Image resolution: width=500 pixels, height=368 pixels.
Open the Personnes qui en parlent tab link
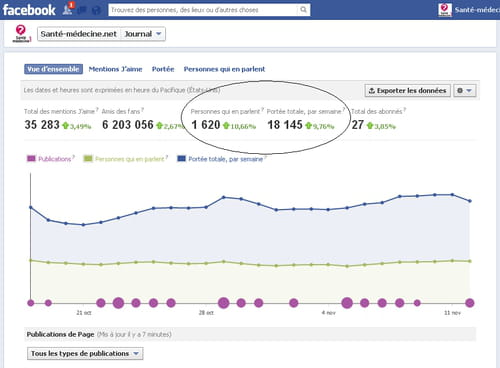click(224, 69)
